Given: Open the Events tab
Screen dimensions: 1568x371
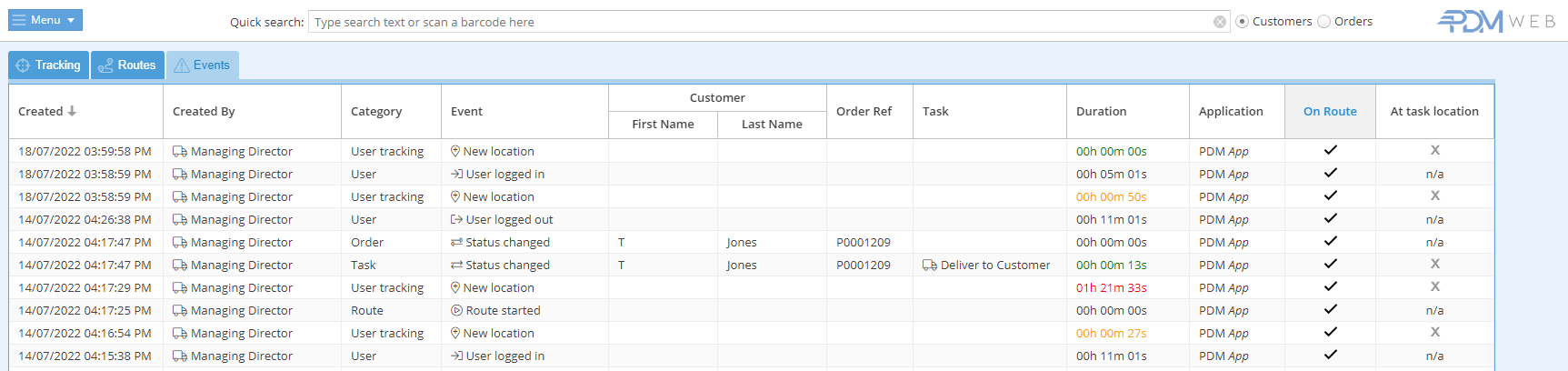Looking at the screenshot, I should [203, 65].
